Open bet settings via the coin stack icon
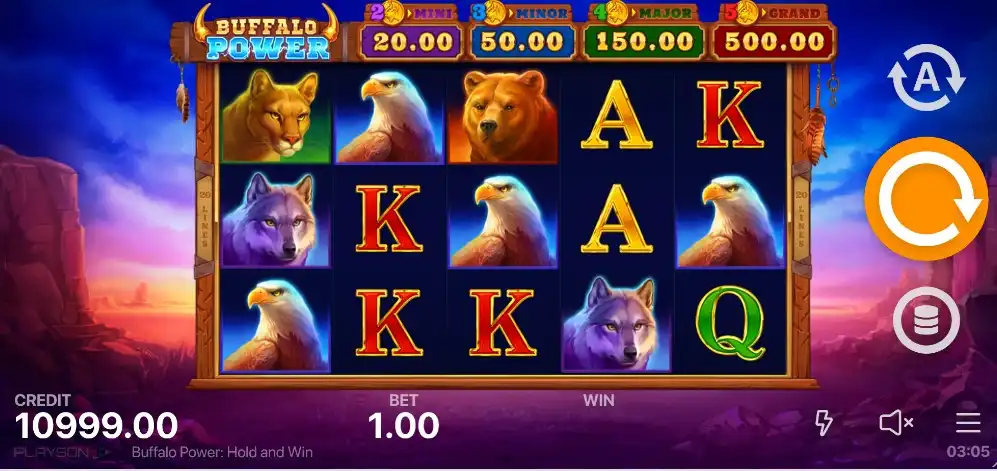 [926, 320]
